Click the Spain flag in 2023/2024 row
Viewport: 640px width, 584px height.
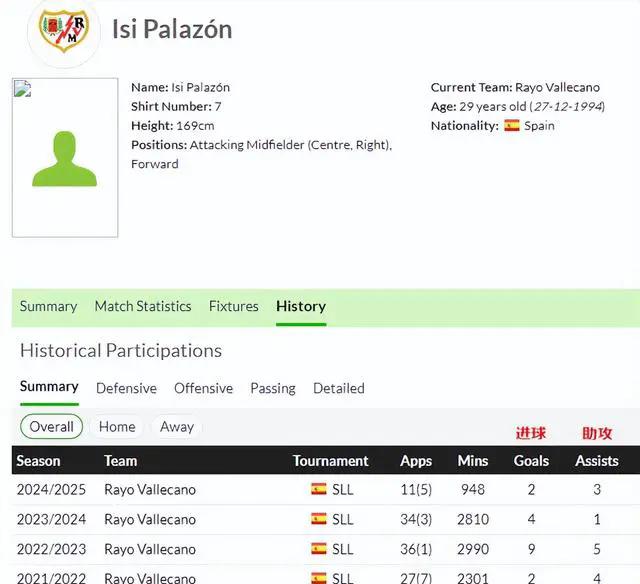coord(319,519)
